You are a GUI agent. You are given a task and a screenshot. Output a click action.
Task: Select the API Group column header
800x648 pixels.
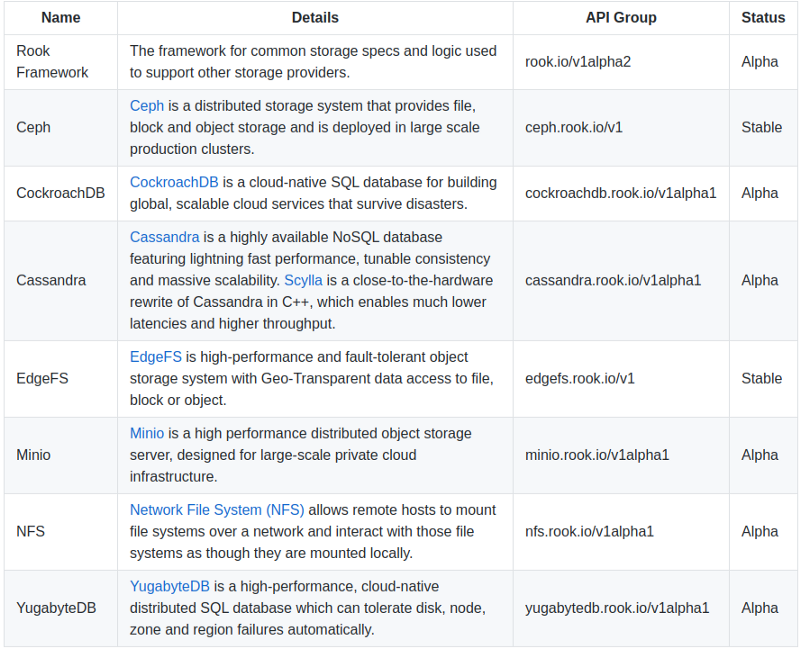[x=621, y=17]
